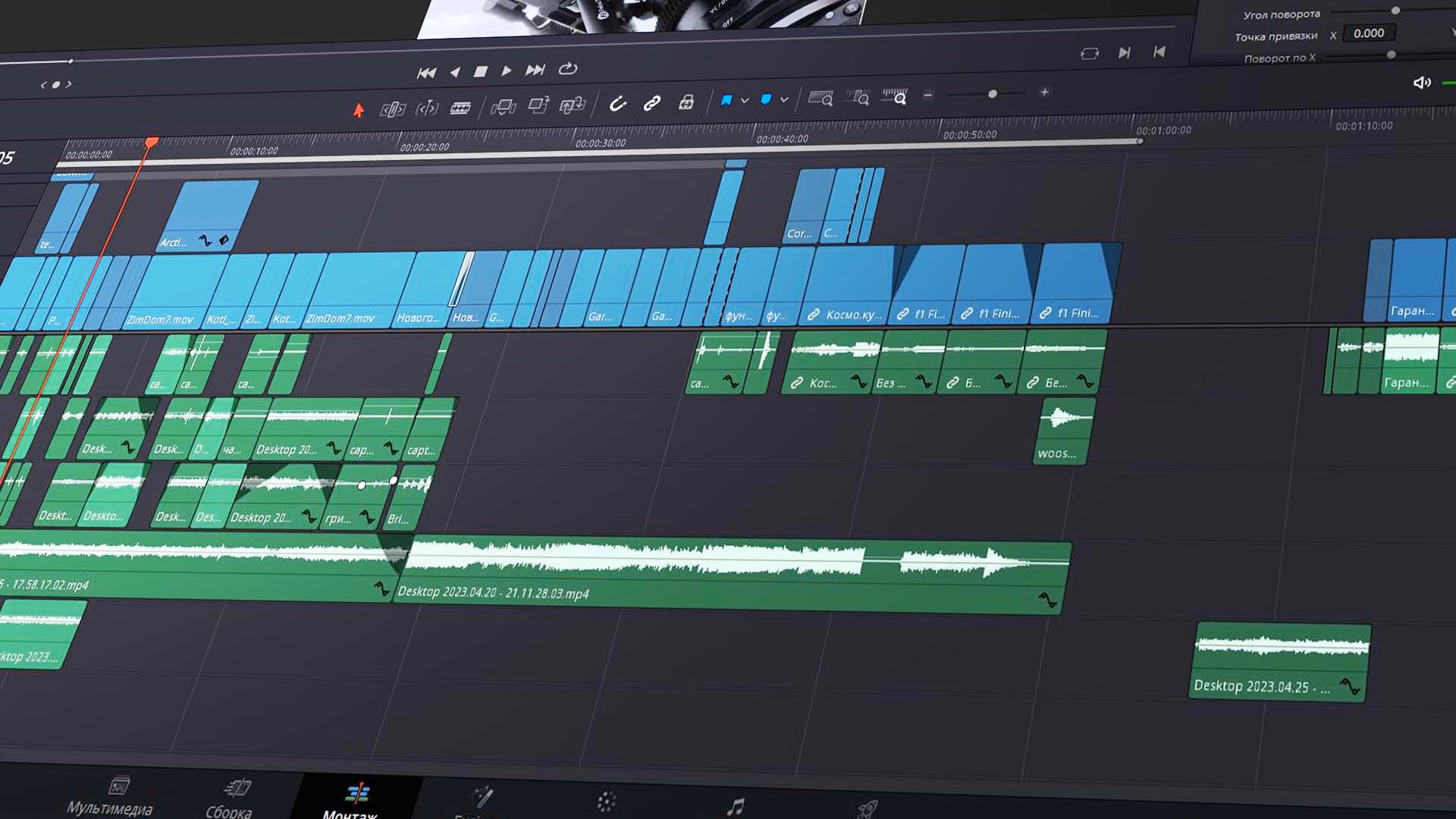Screen dimensions: 1456x819
Task: Click the Точка привязки X value field
Action: (1370, 33)
